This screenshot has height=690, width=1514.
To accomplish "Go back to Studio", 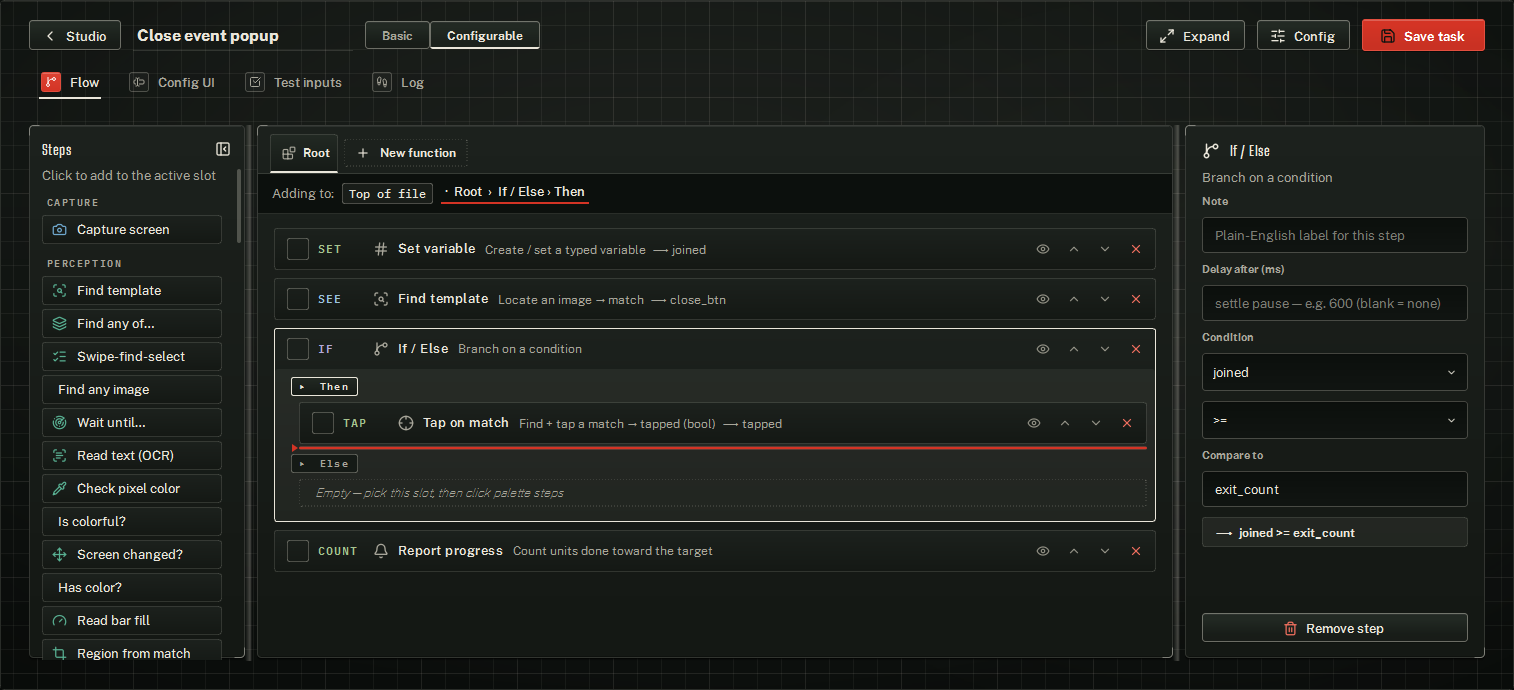I will pos(75,35).
